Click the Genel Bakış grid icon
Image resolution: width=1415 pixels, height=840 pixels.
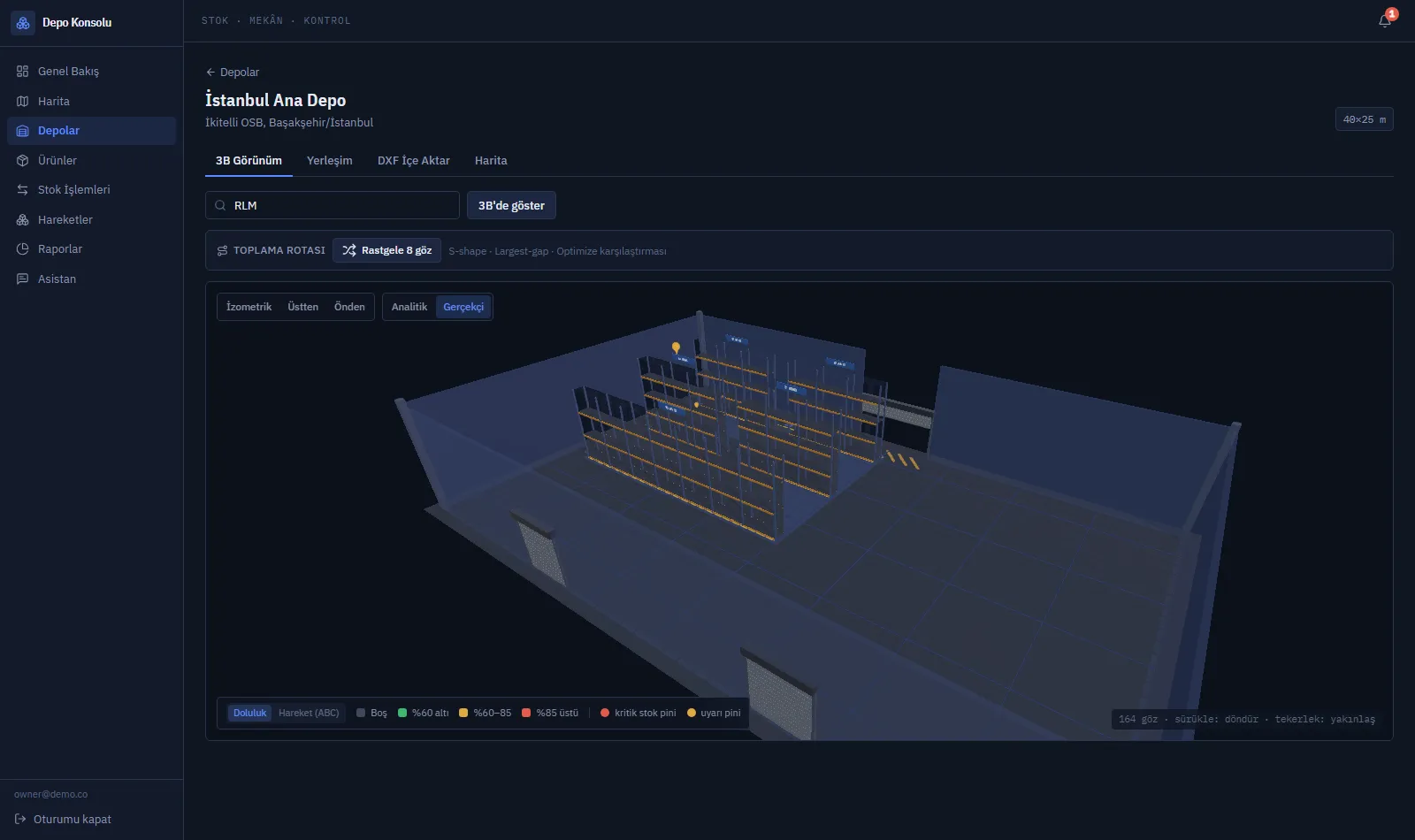click(23, 71)
